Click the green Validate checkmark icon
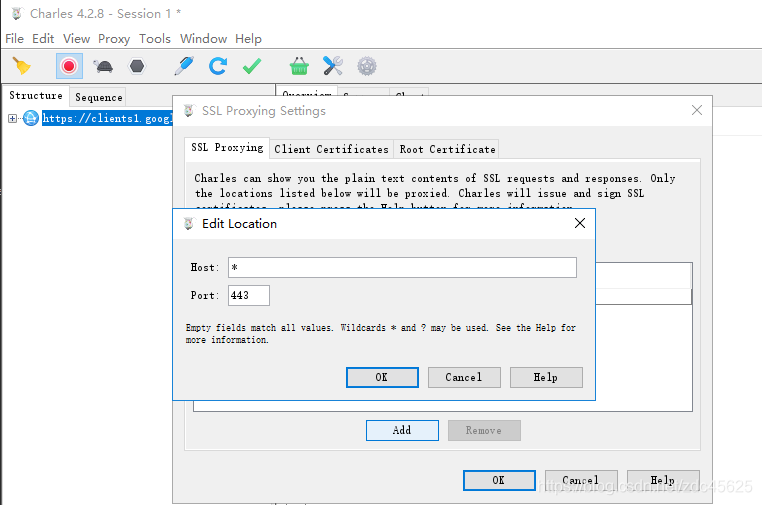 252,66
